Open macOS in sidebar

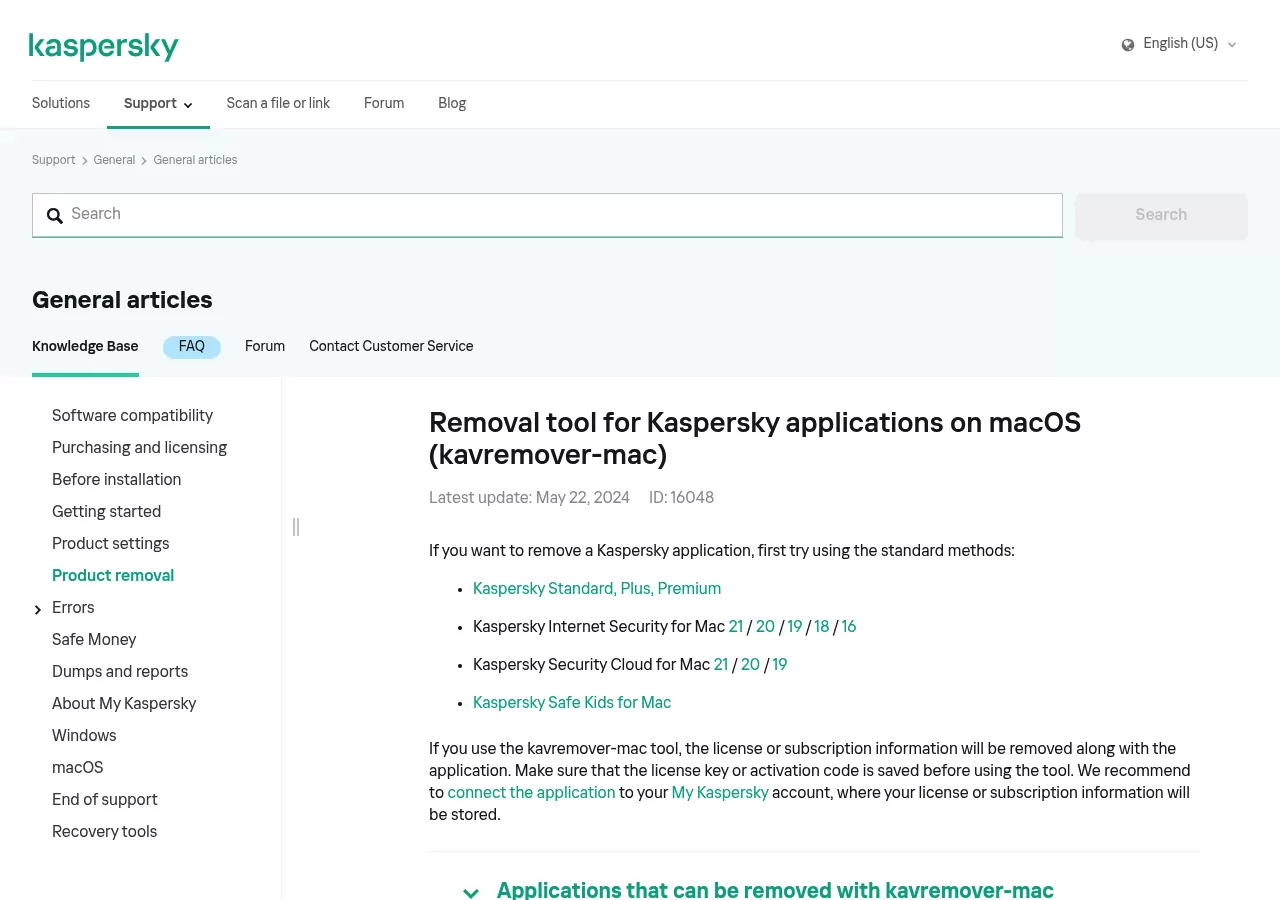click(77, 768)
